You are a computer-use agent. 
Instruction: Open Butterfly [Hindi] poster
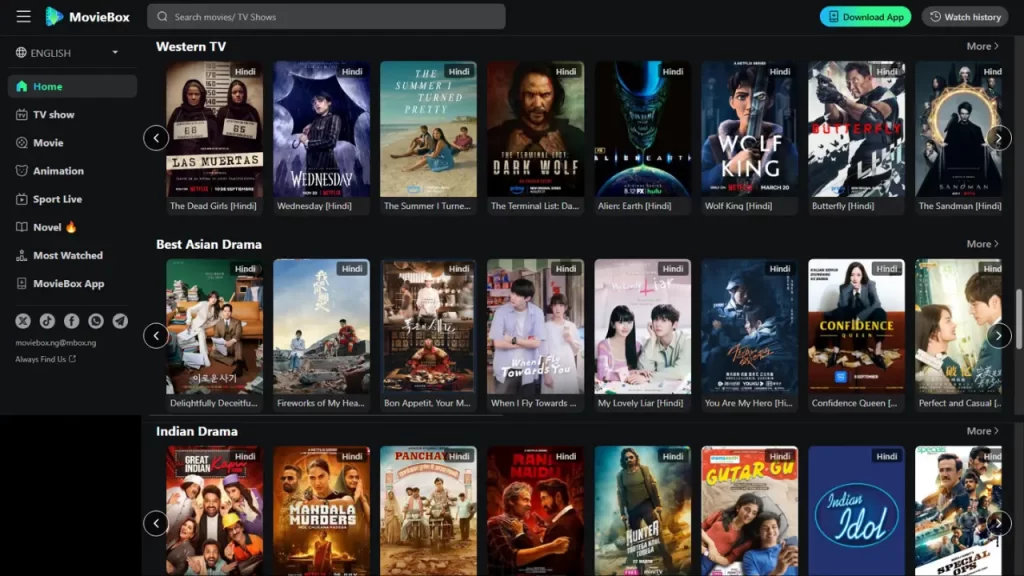pos(857,129)
